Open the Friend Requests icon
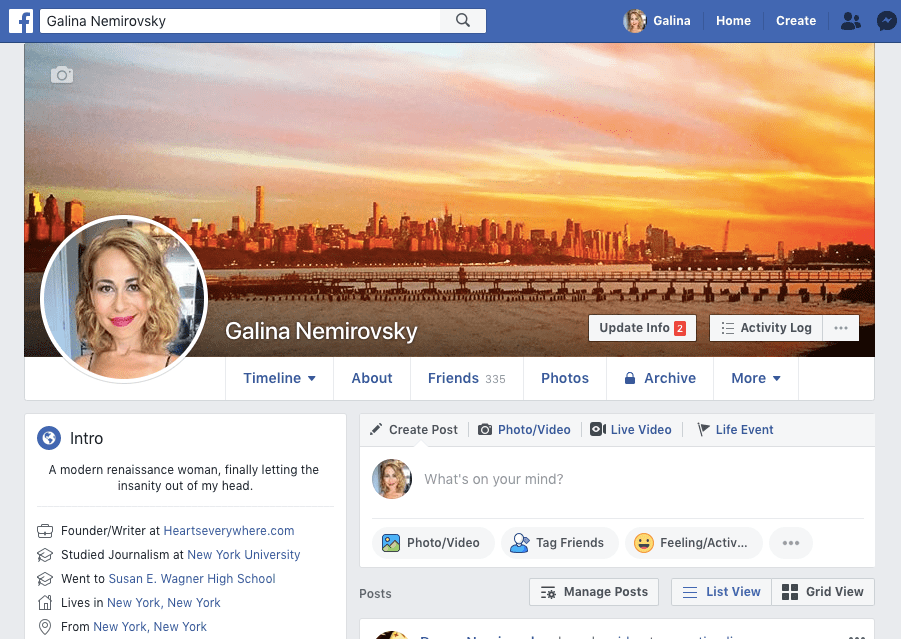The width and height of the screenshot is (901, 639). [850, 21]
